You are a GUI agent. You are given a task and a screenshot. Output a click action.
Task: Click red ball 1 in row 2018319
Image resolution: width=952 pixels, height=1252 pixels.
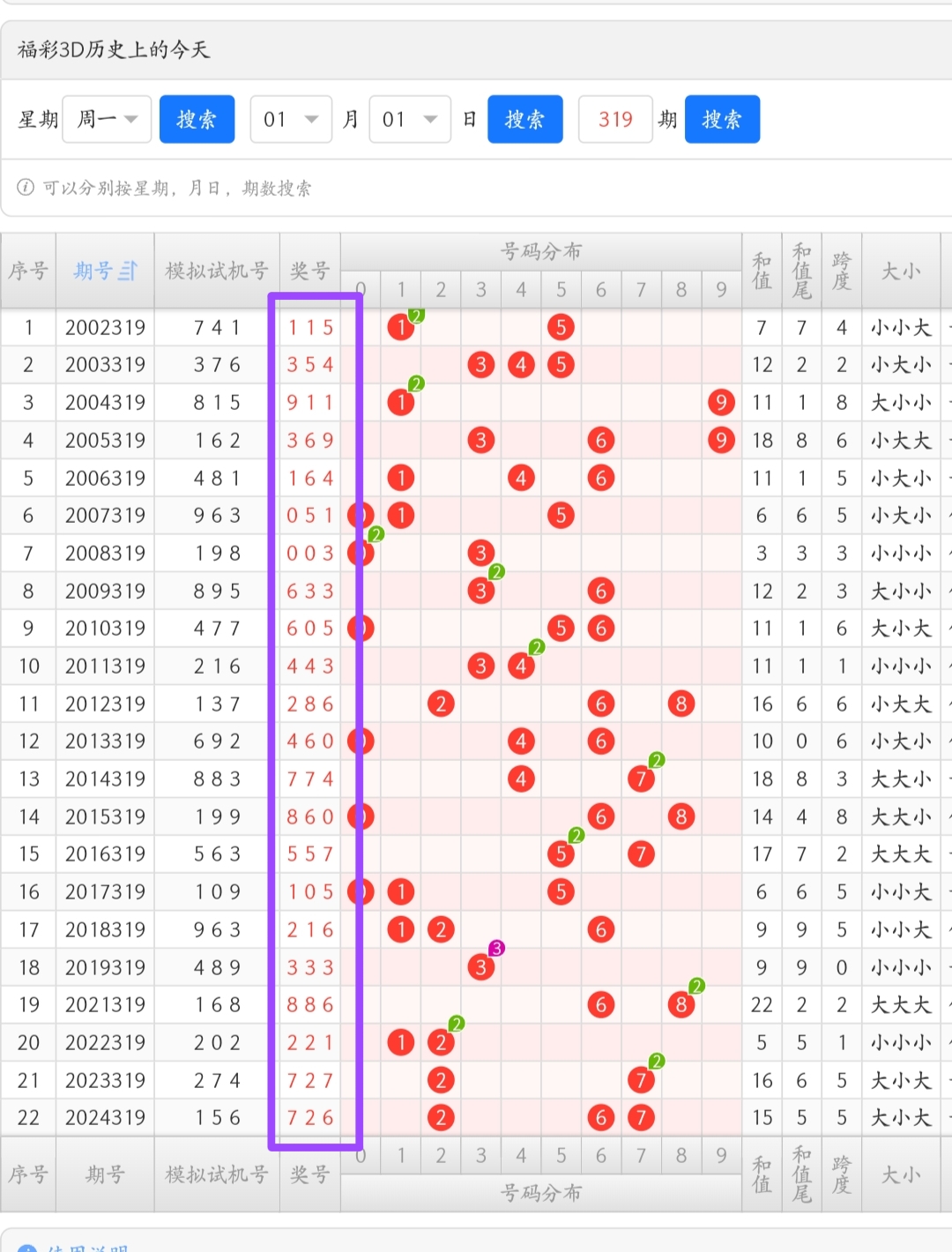point(401,929)
